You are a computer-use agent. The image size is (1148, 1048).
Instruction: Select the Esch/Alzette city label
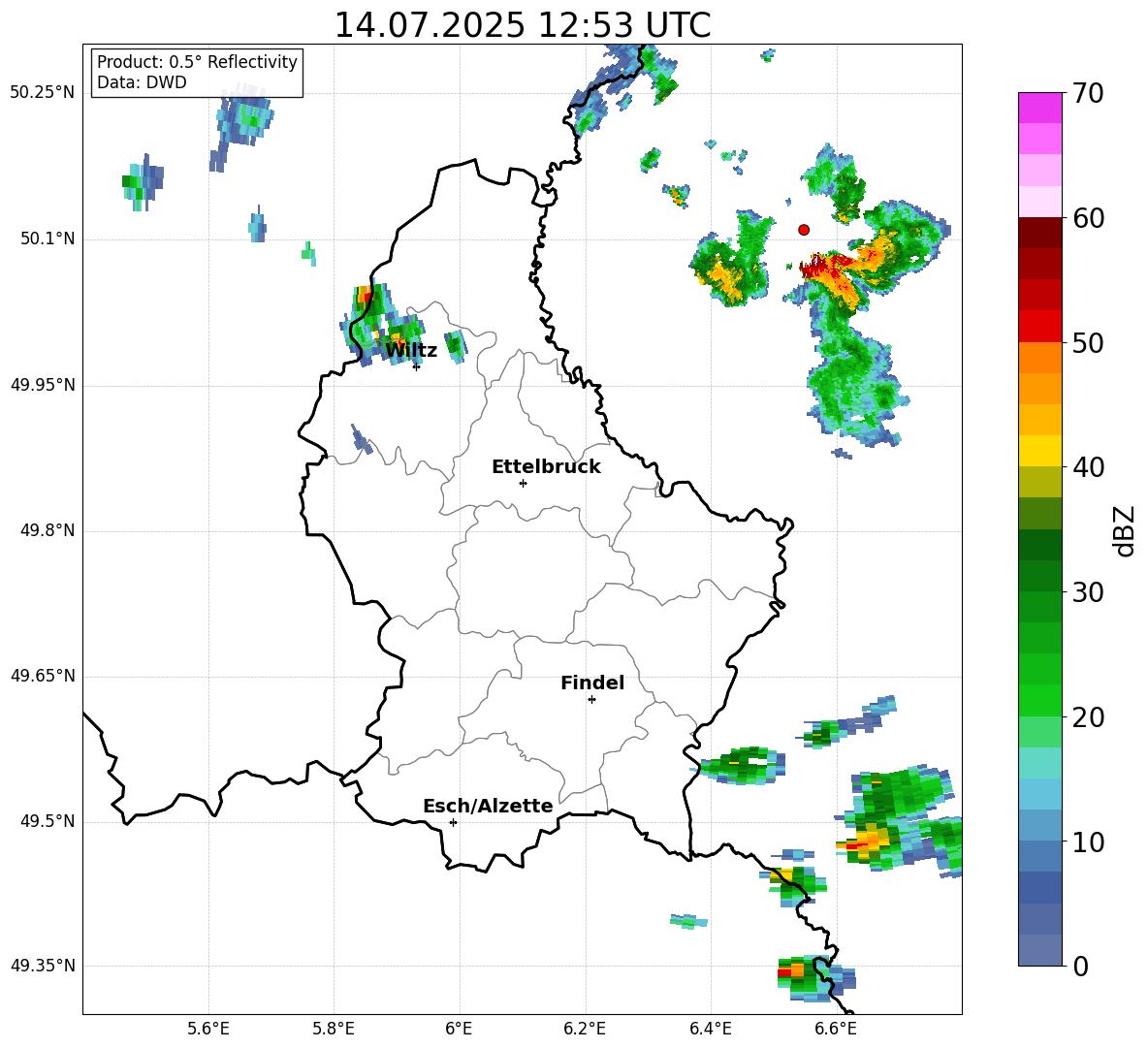pos(488,806)
